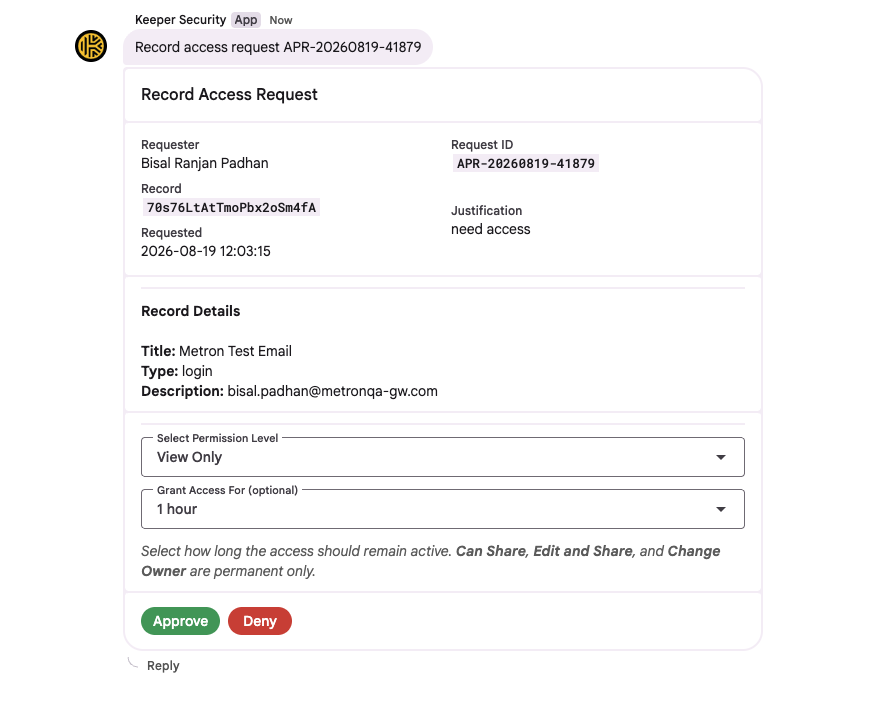Click the Keeper Security sender name
The image size is (886, 702).
point(180,20)
